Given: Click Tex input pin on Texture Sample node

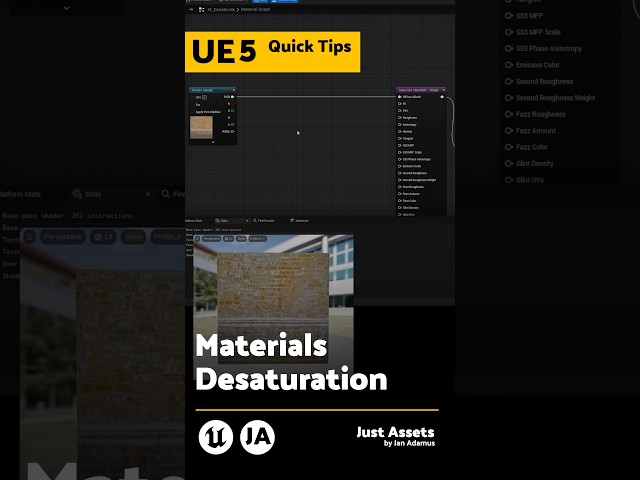Looking at the screenshot, I should pos(193,104).
